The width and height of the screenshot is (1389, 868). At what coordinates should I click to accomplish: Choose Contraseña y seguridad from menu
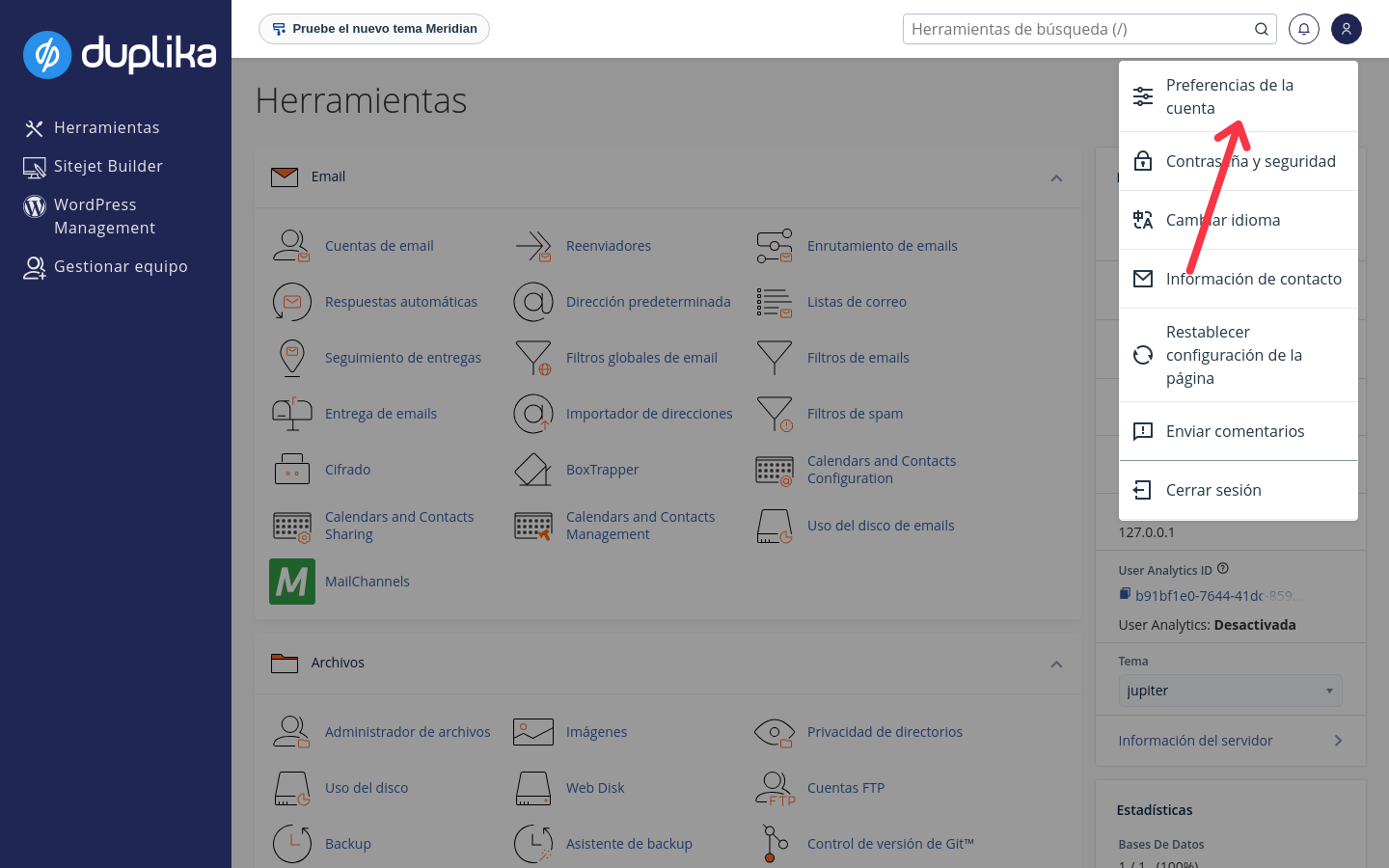point(1239,161)
